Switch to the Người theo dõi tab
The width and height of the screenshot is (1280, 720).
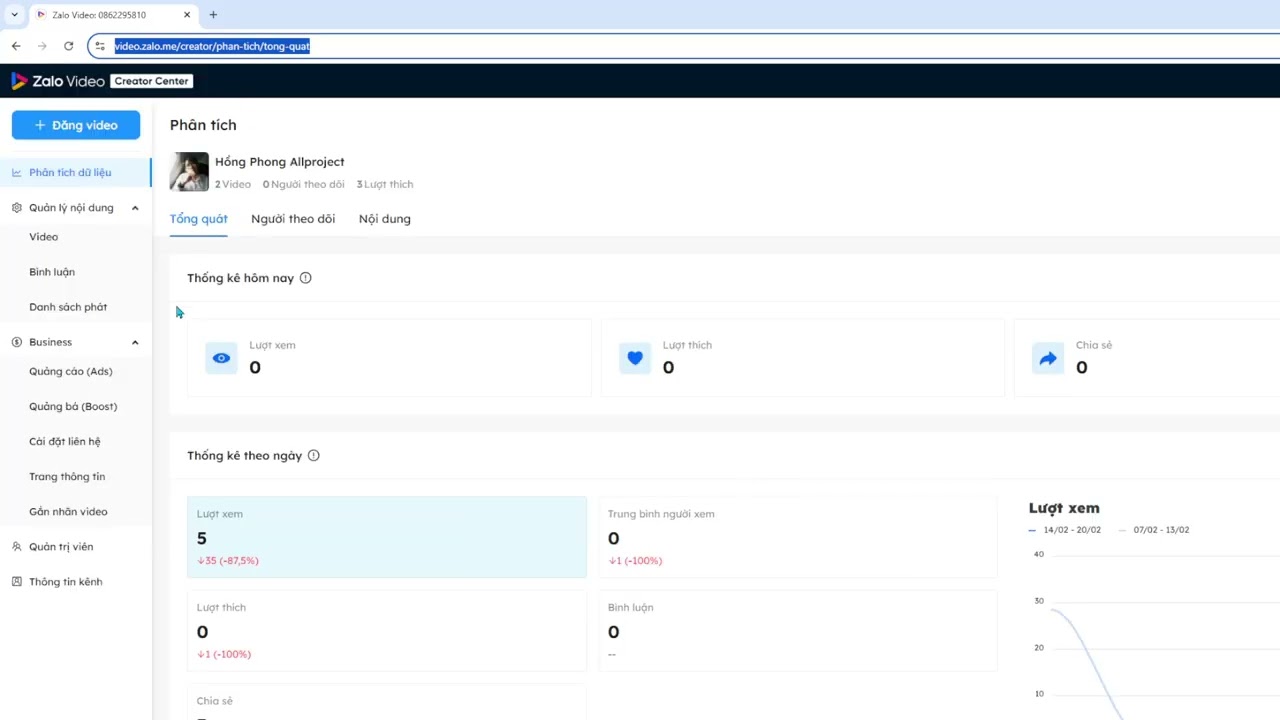[293, 219]
